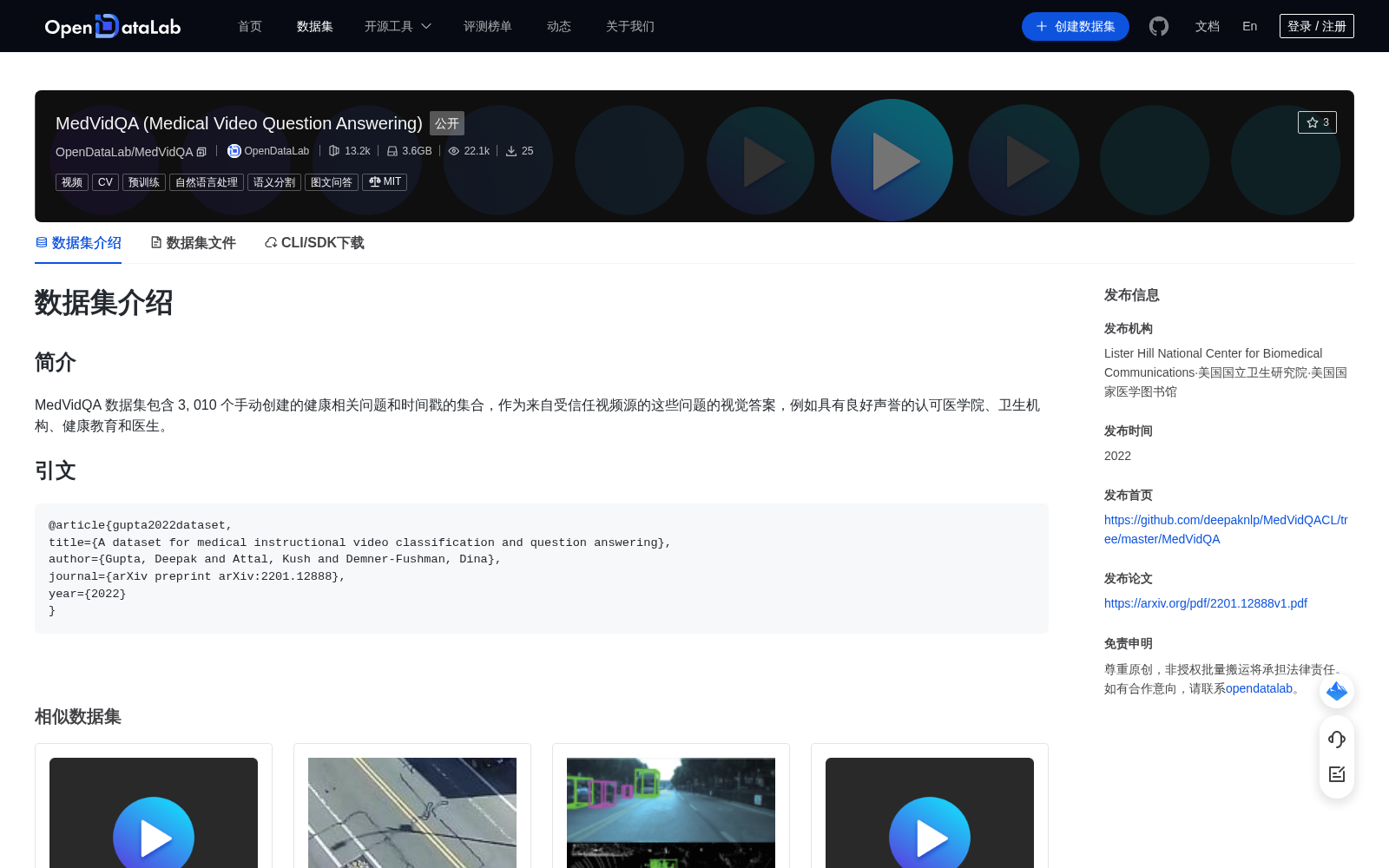
Task: Open the aerial road similar dataset thumbnail
Action: click(412, 812)
